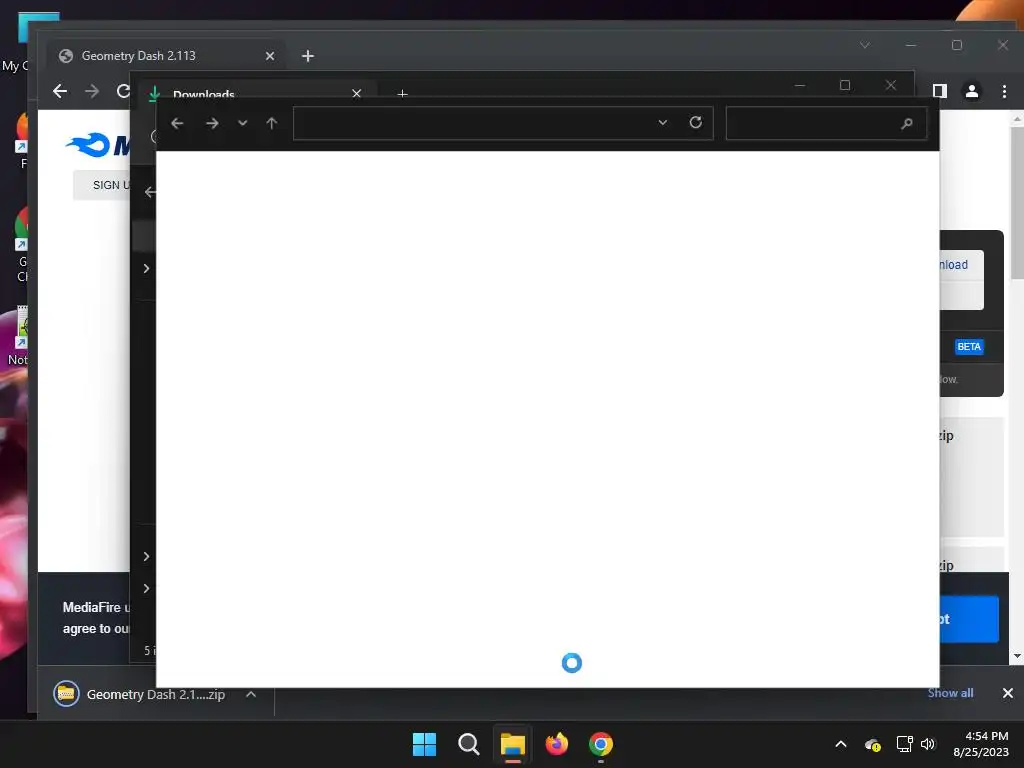
Task: Click the MediaFire logo
Action: pyautogui.click(x=98, y=145)
